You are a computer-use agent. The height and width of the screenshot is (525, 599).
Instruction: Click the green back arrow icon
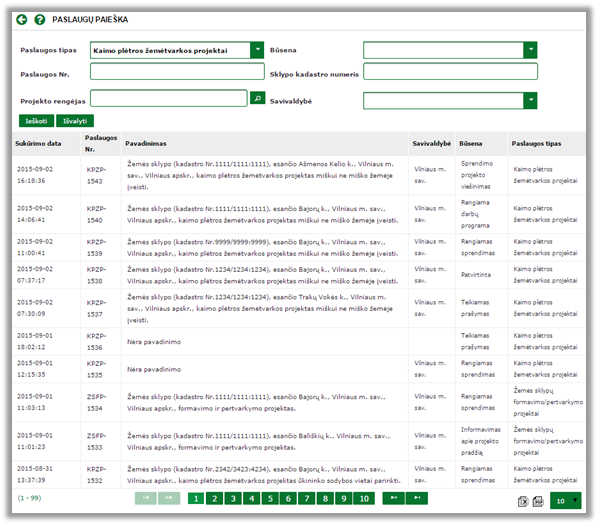pos(22,19)
